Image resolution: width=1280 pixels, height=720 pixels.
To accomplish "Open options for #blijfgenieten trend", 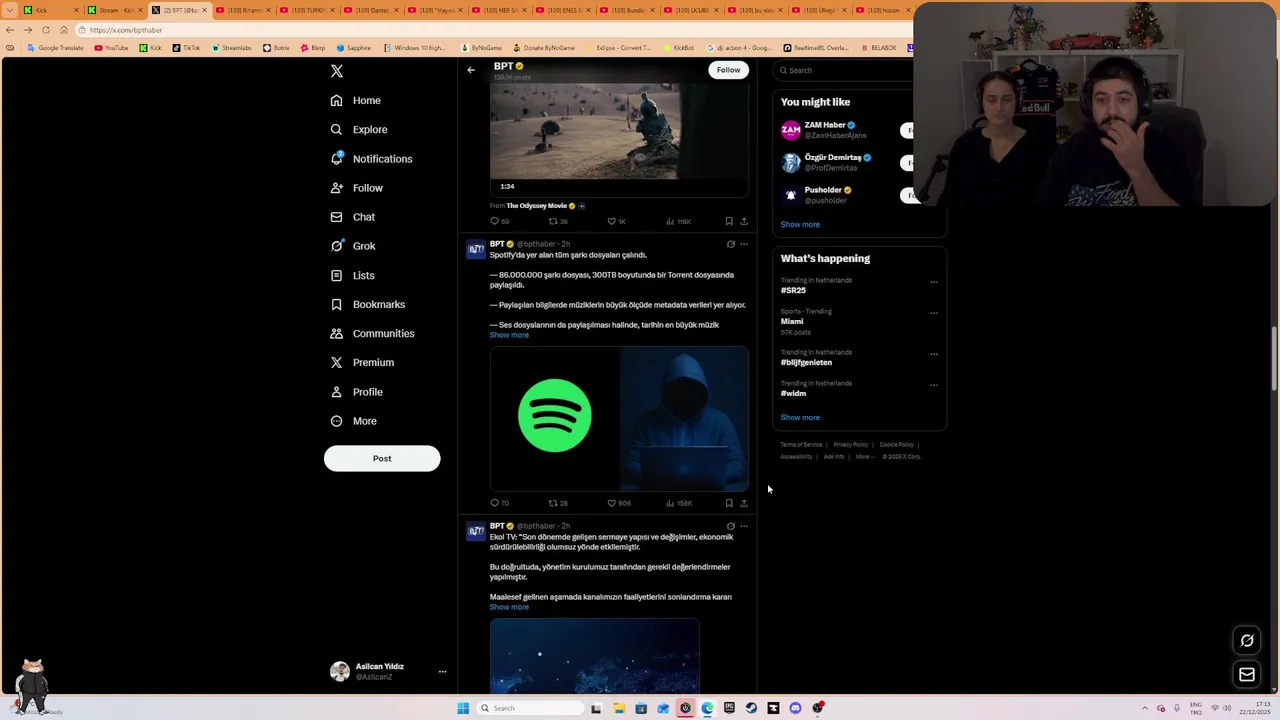I will (x=934, y=354).
